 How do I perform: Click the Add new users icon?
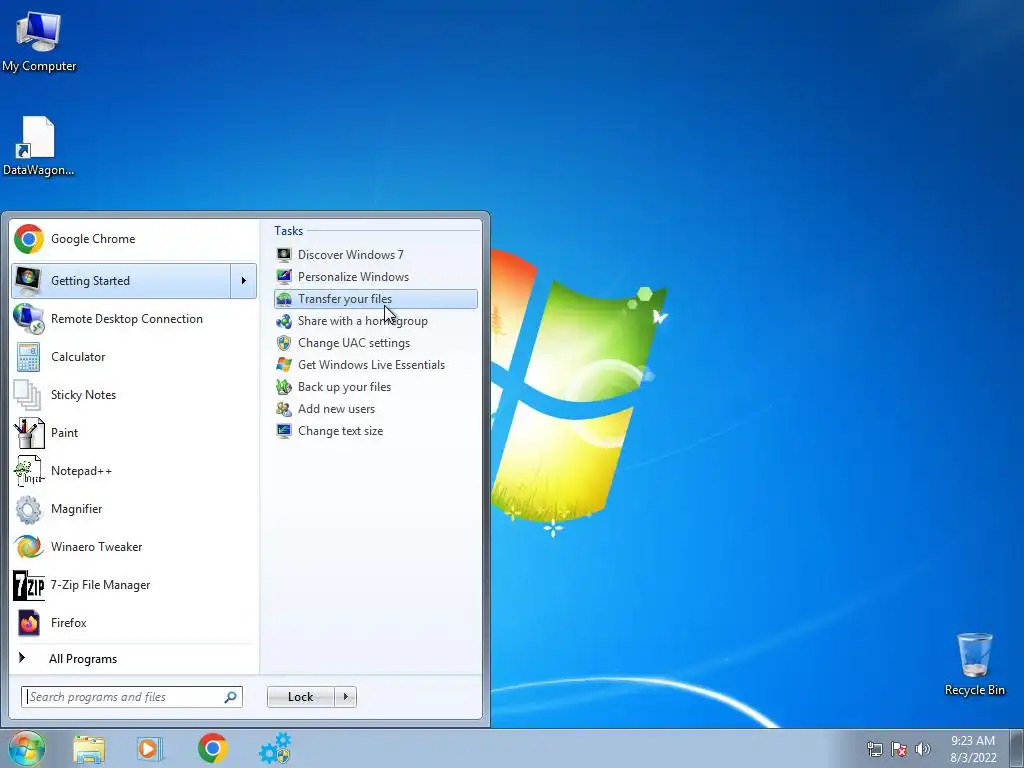pyautogui.click(x=283, y=409)
